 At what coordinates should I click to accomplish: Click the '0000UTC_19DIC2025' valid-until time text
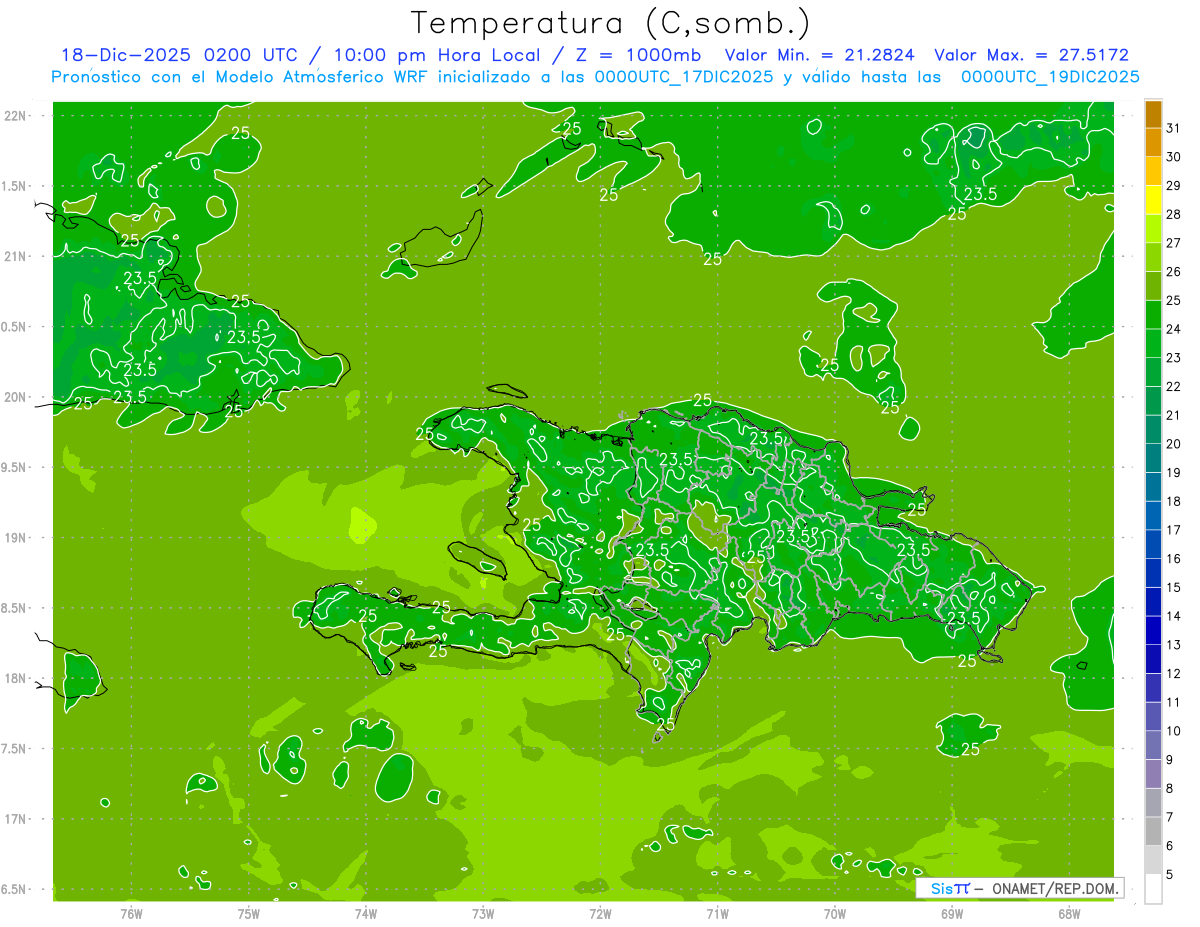[x=1050, y=77]
